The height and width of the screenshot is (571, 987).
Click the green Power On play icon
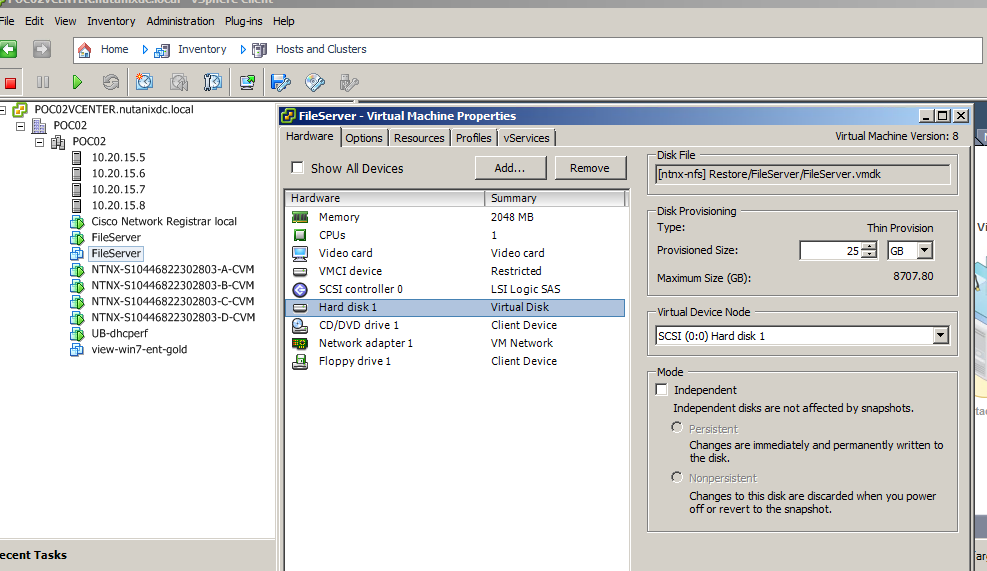pyautogui.click(x=77, y=82)
